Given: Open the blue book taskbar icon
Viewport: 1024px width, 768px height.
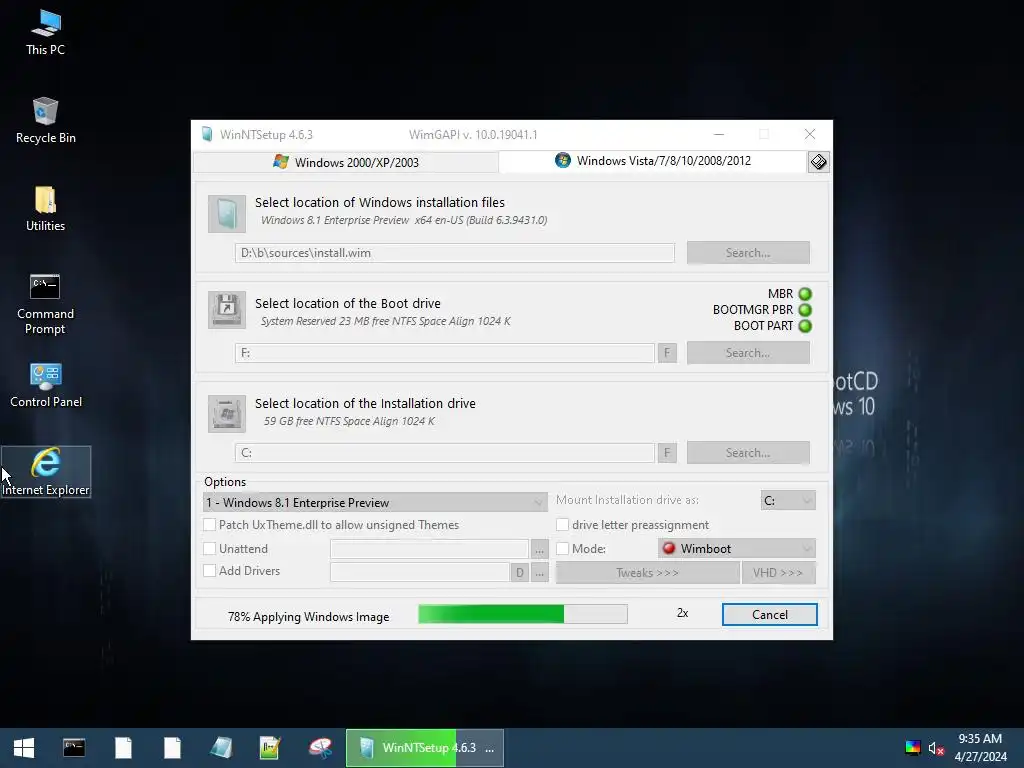Looking at the screenshot, I should pos(221,748).
